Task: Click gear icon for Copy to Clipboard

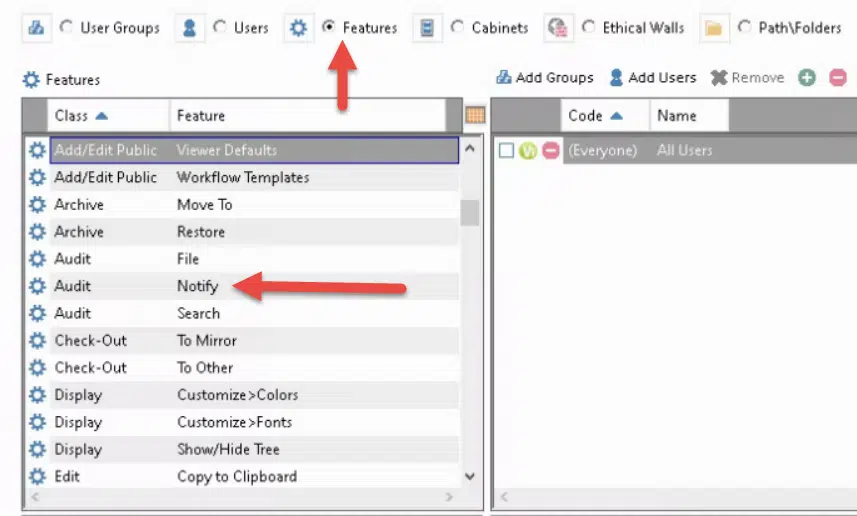Action: 37,476
